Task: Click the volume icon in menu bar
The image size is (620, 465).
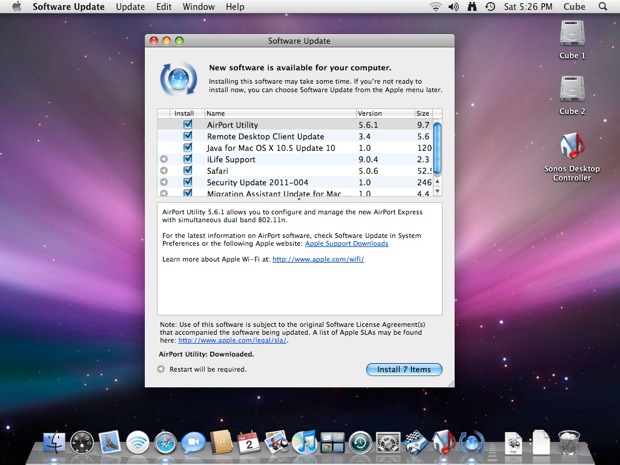Action: tap(453, 7)
